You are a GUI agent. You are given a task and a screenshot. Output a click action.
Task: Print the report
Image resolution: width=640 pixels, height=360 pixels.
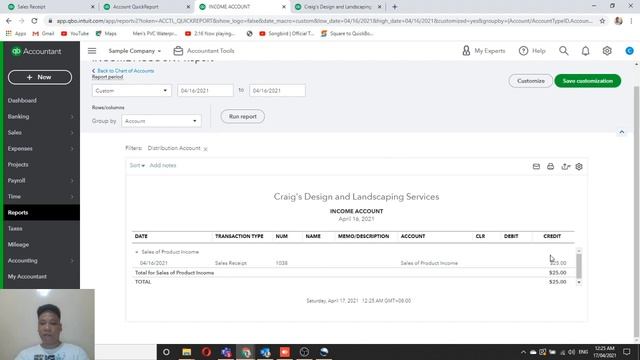[551, 167]
